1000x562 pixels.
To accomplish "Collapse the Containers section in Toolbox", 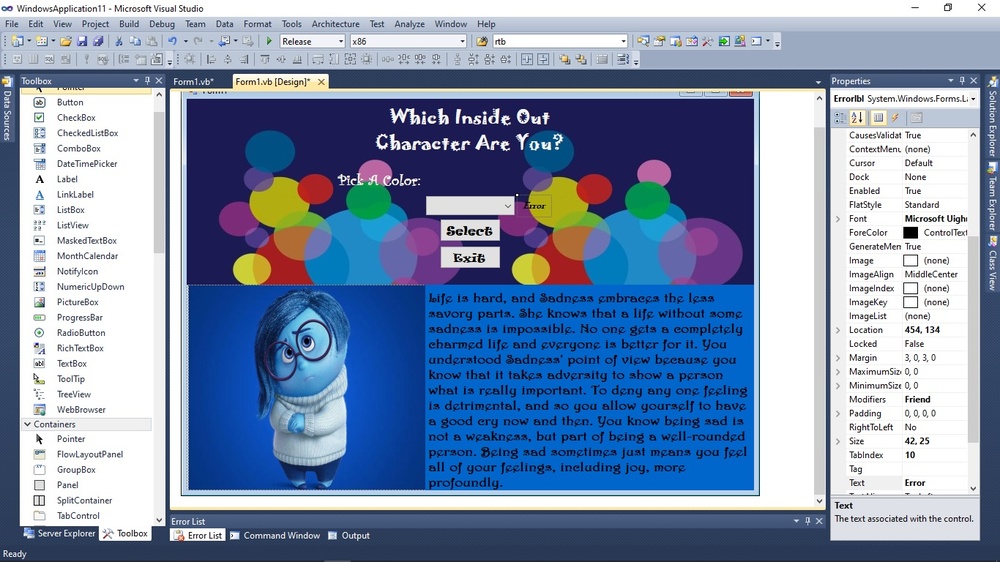I will pos(27,424).
